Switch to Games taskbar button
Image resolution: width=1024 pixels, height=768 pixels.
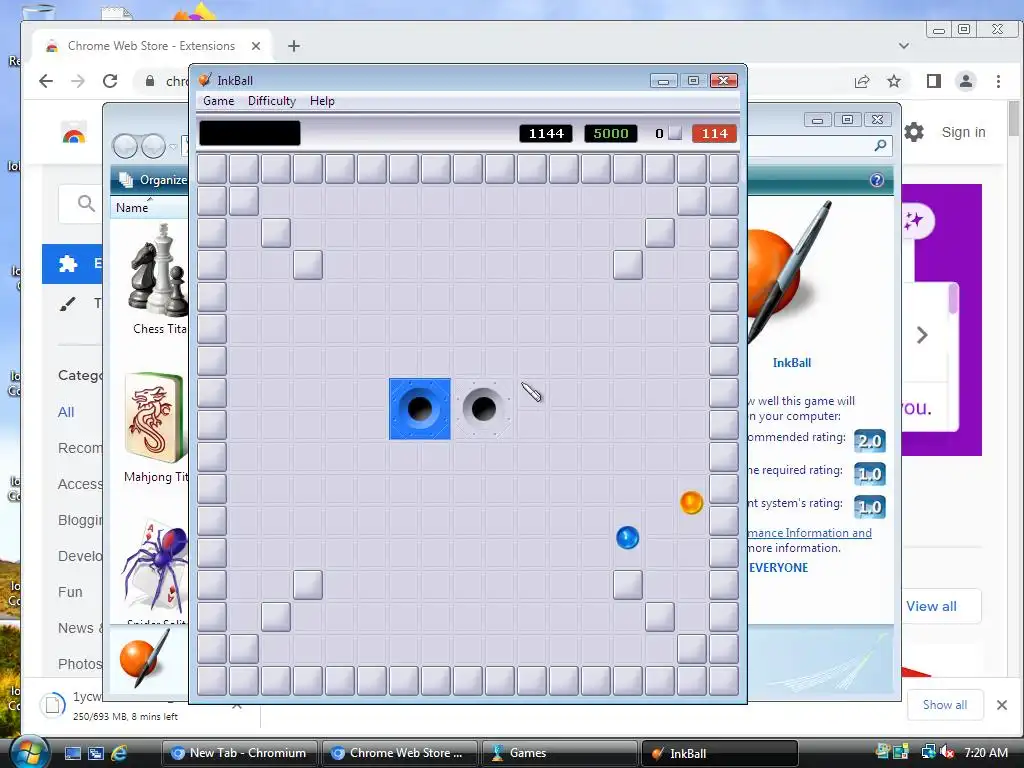point(559,753)
